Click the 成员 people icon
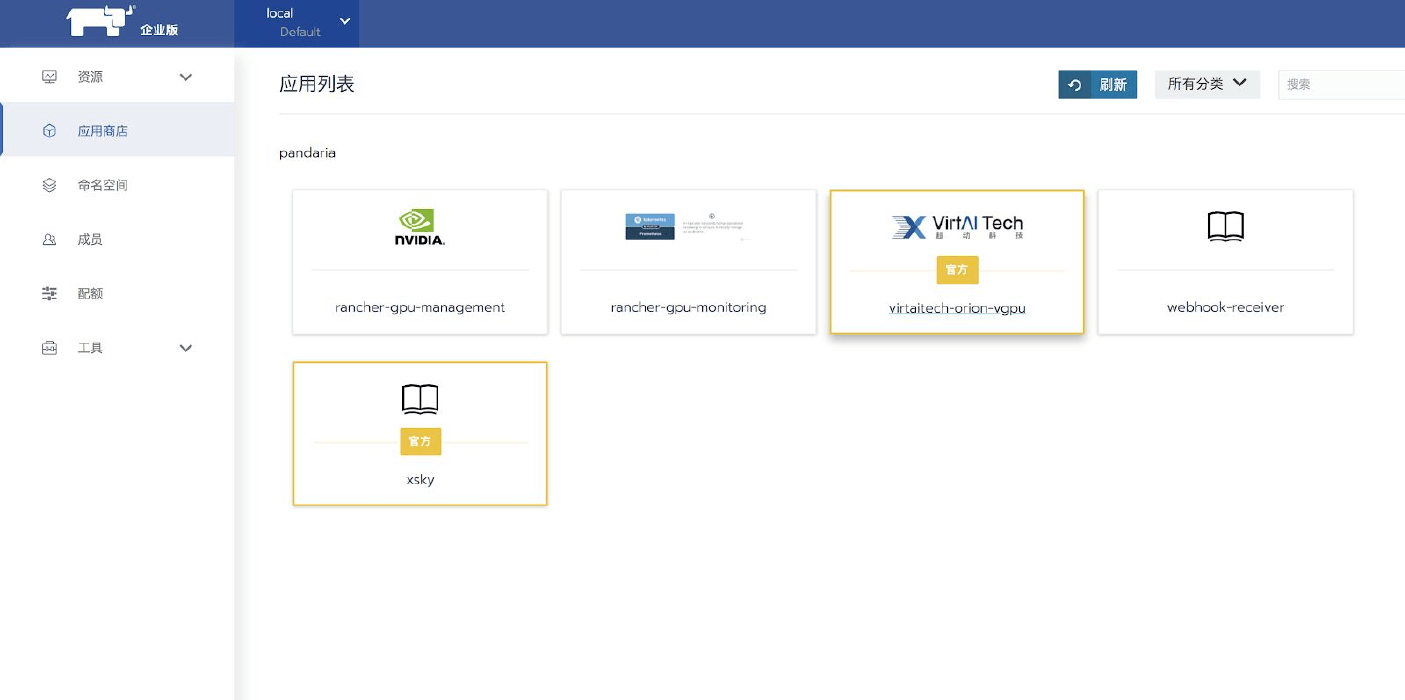 point(49,240)
